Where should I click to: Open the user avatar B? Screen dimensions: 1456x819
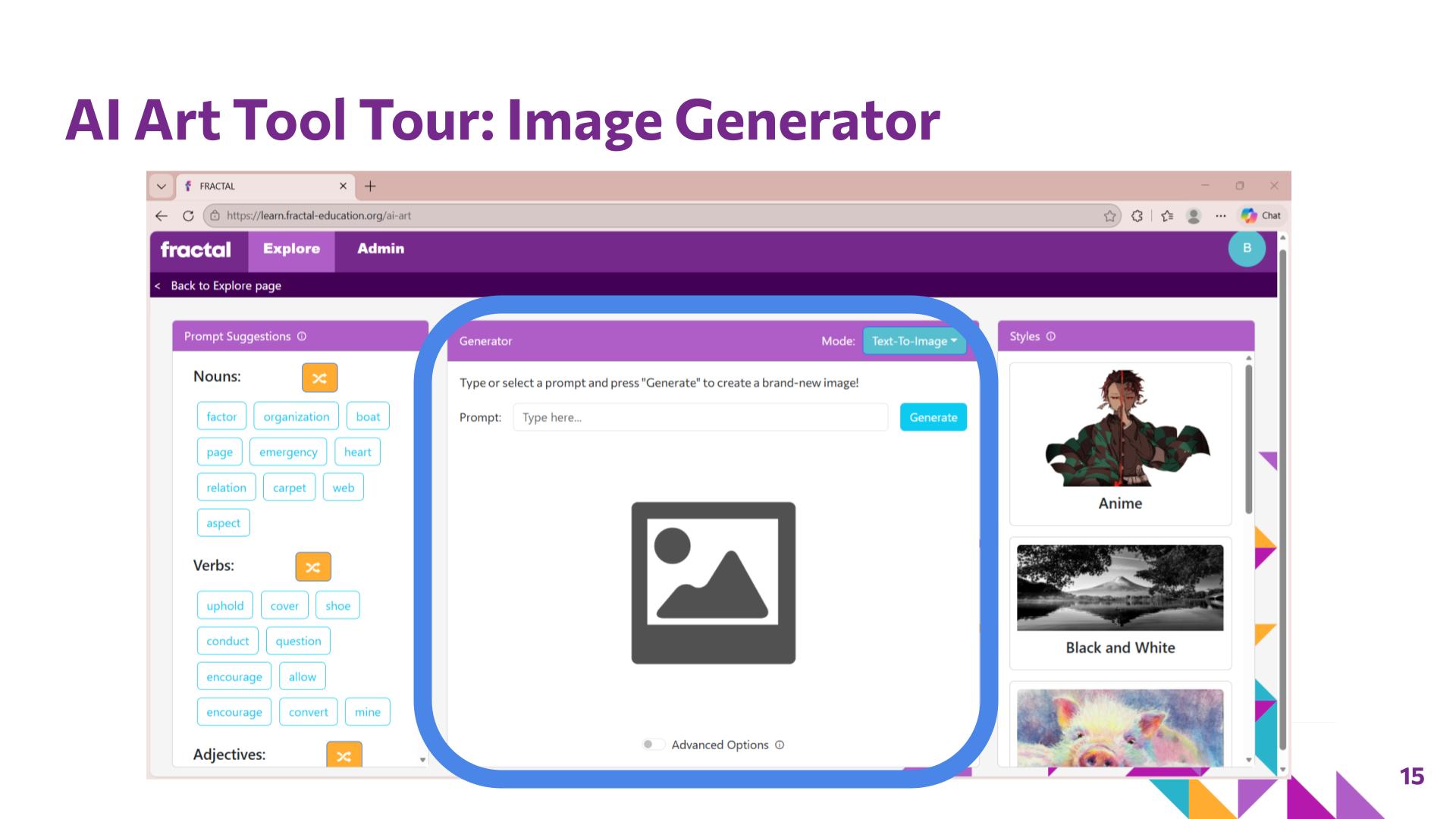[1247, 248]
